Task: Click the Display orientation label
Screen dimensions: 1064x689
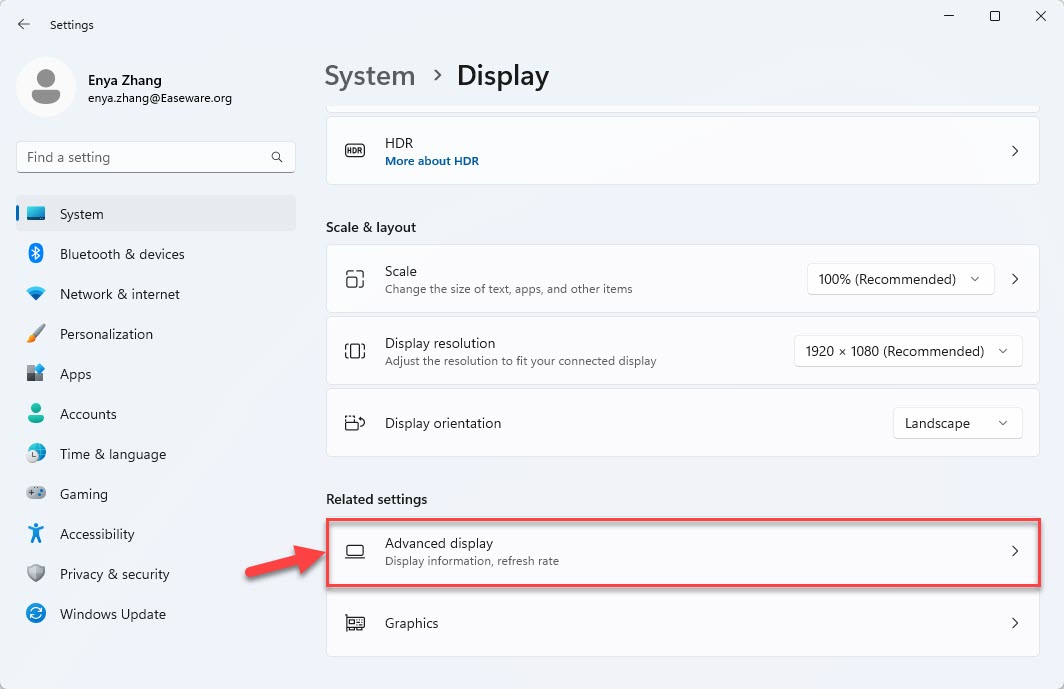Action: click(x=443, y=423)
